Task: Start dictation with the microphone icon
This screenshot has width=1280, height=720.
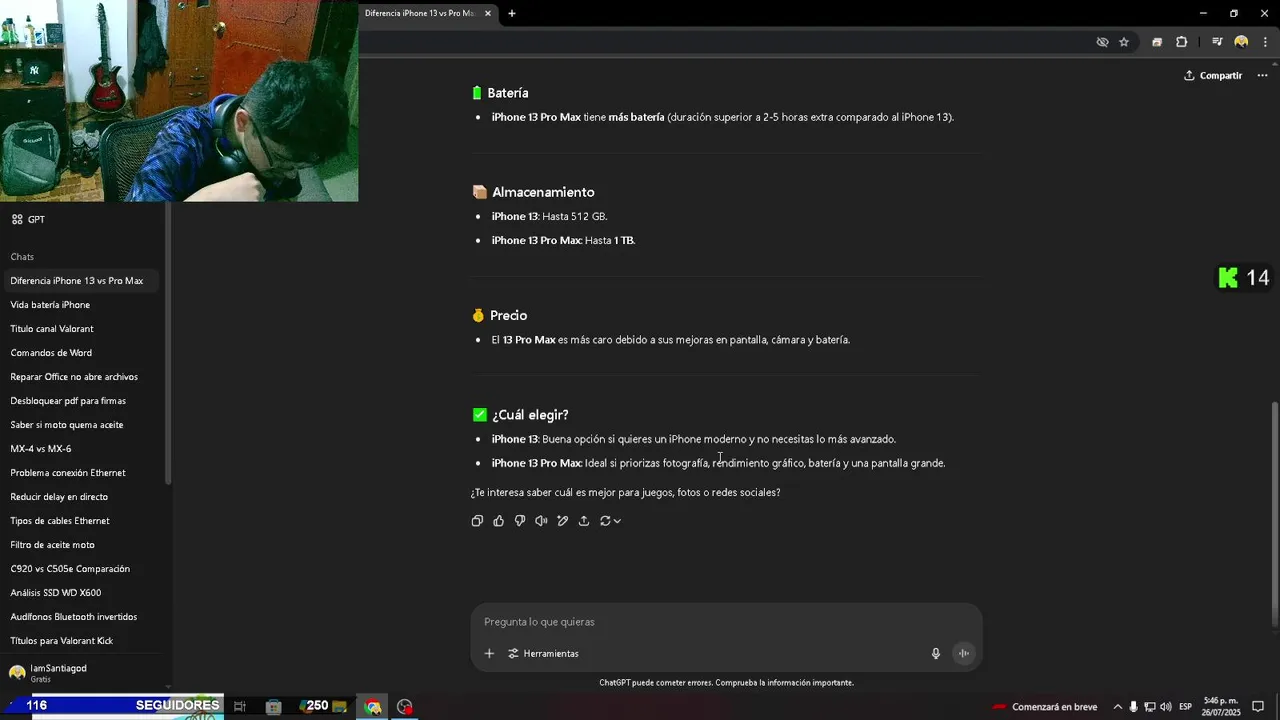Action: (936, 653)
